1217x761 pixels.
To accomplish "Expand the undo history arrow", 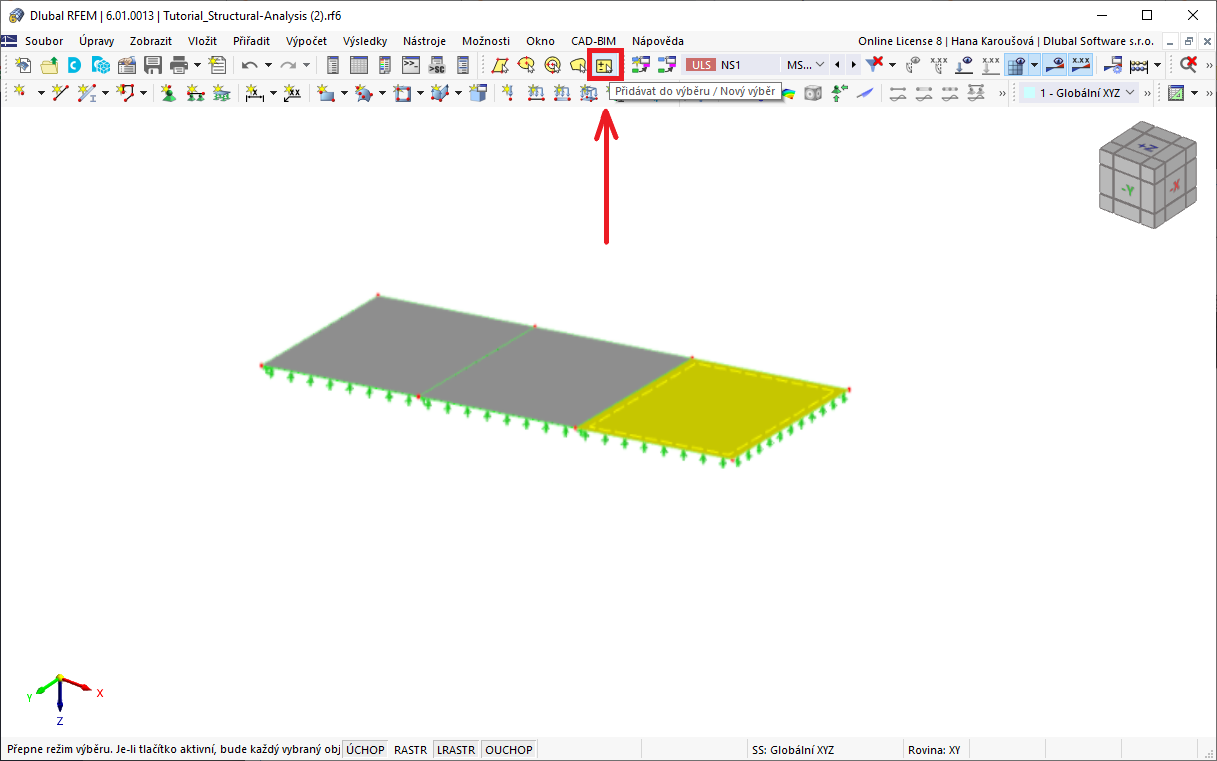I will pos(267,65).
